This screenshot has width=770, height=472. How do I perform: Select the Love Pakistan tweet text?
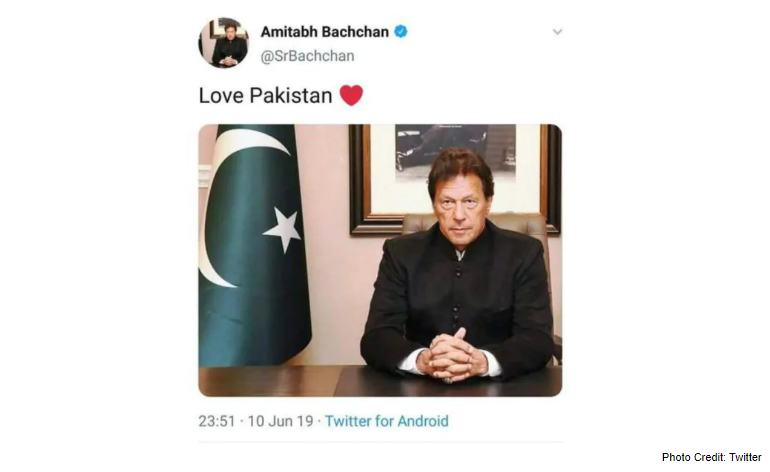click(266, 95)
